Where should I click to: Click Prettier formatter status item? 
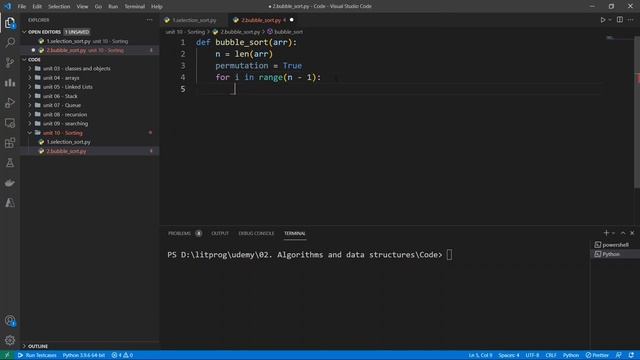[597, 355]
